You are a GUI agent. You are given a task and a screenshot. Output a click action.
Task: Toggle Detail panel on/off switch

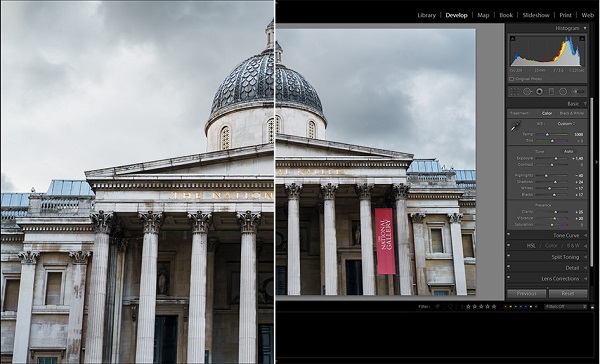click(509, 267)
